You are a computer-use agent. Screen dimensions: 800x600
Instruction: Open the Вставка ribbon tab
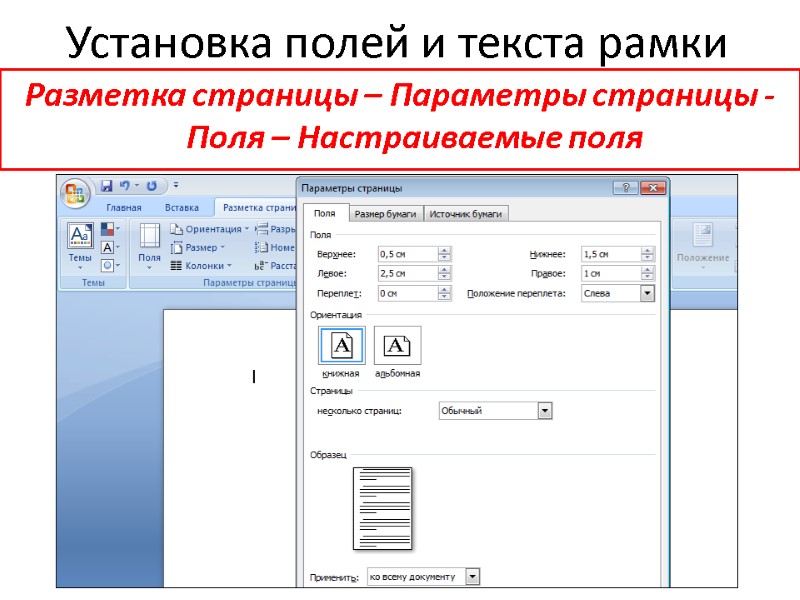[x=182, y=208]
